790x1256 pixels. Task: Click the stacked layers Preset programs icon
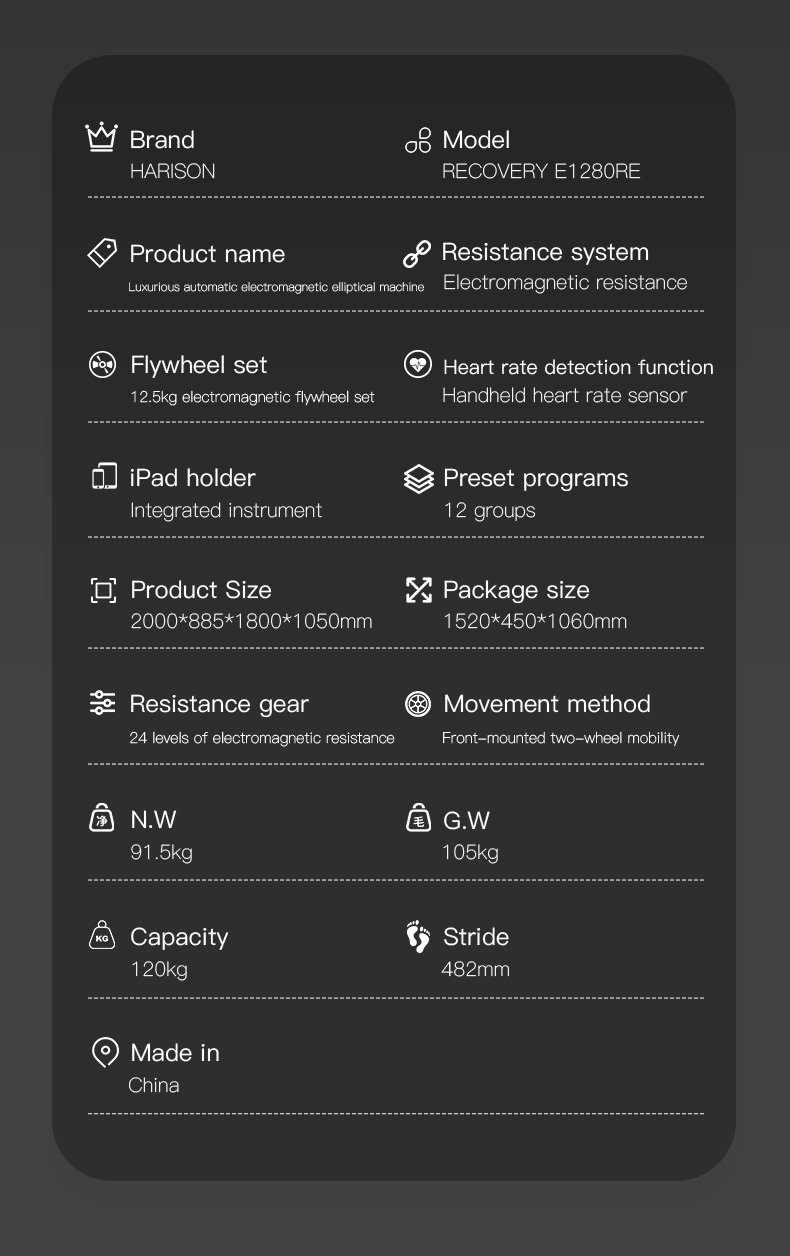click(x=418, y=479)
